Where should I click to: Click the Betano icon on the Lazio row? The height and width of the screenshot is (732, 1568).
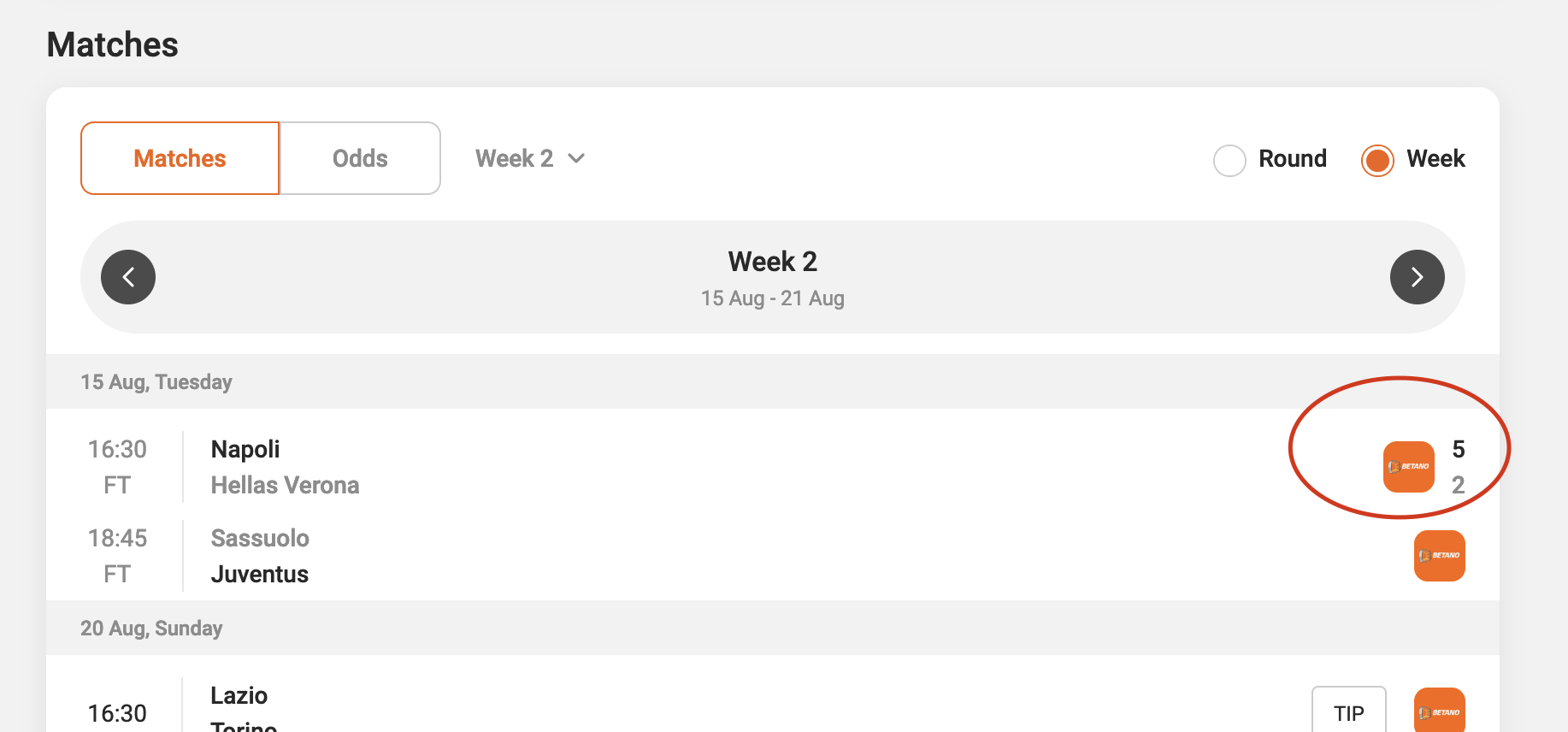1440,710
